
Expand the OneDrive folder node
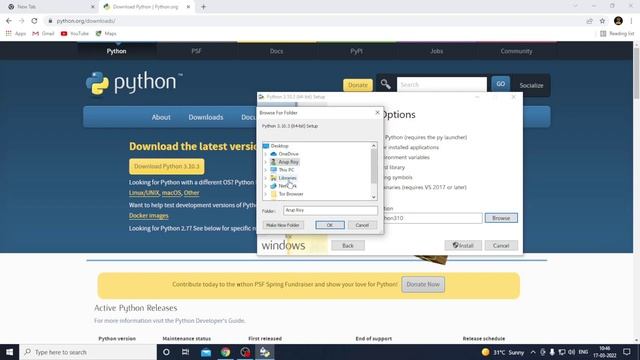click(x=266, y=154)
